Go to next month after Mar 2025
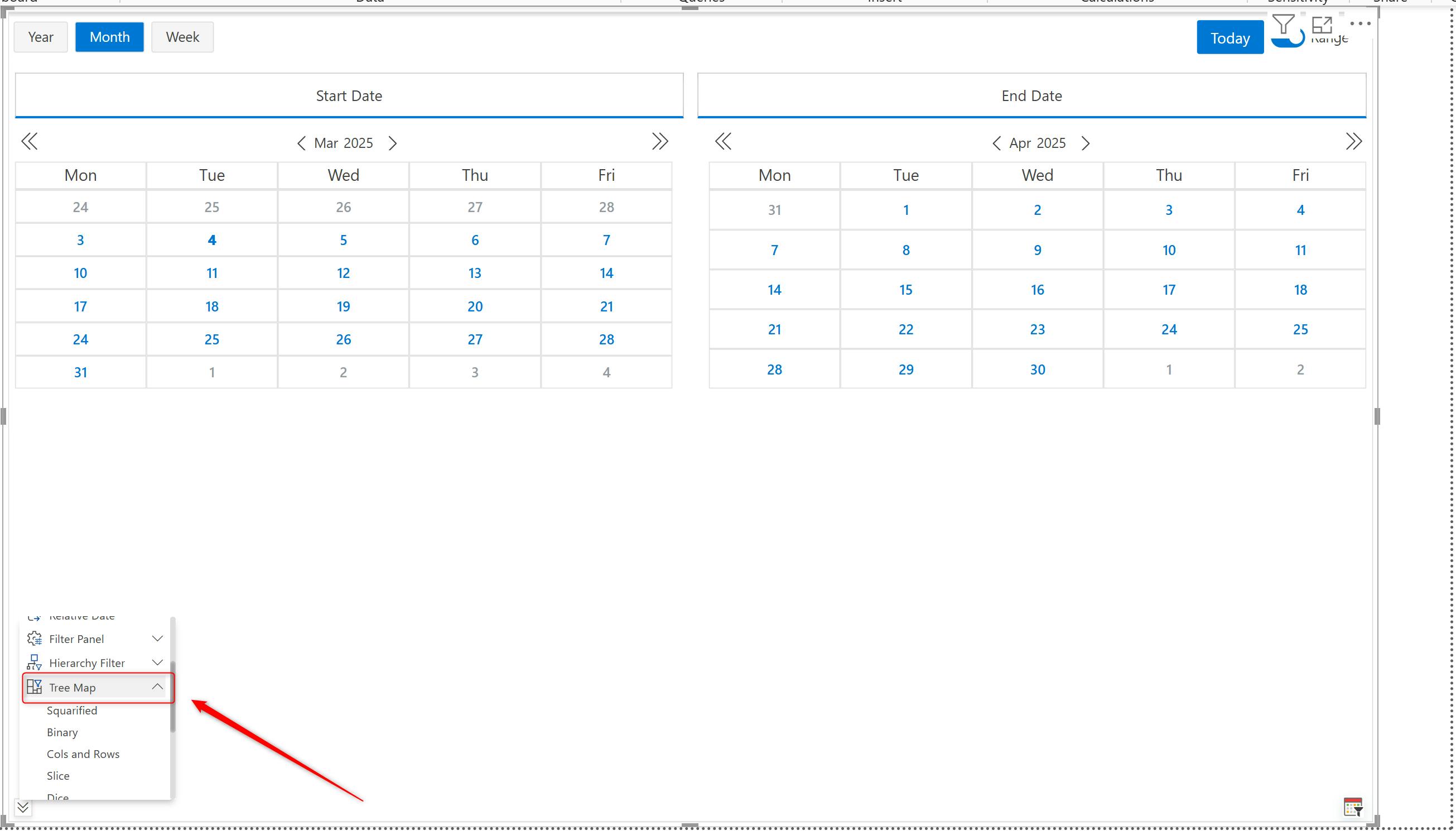The width and height of the screenshot is (1456, 835). [x=393, y=143]
